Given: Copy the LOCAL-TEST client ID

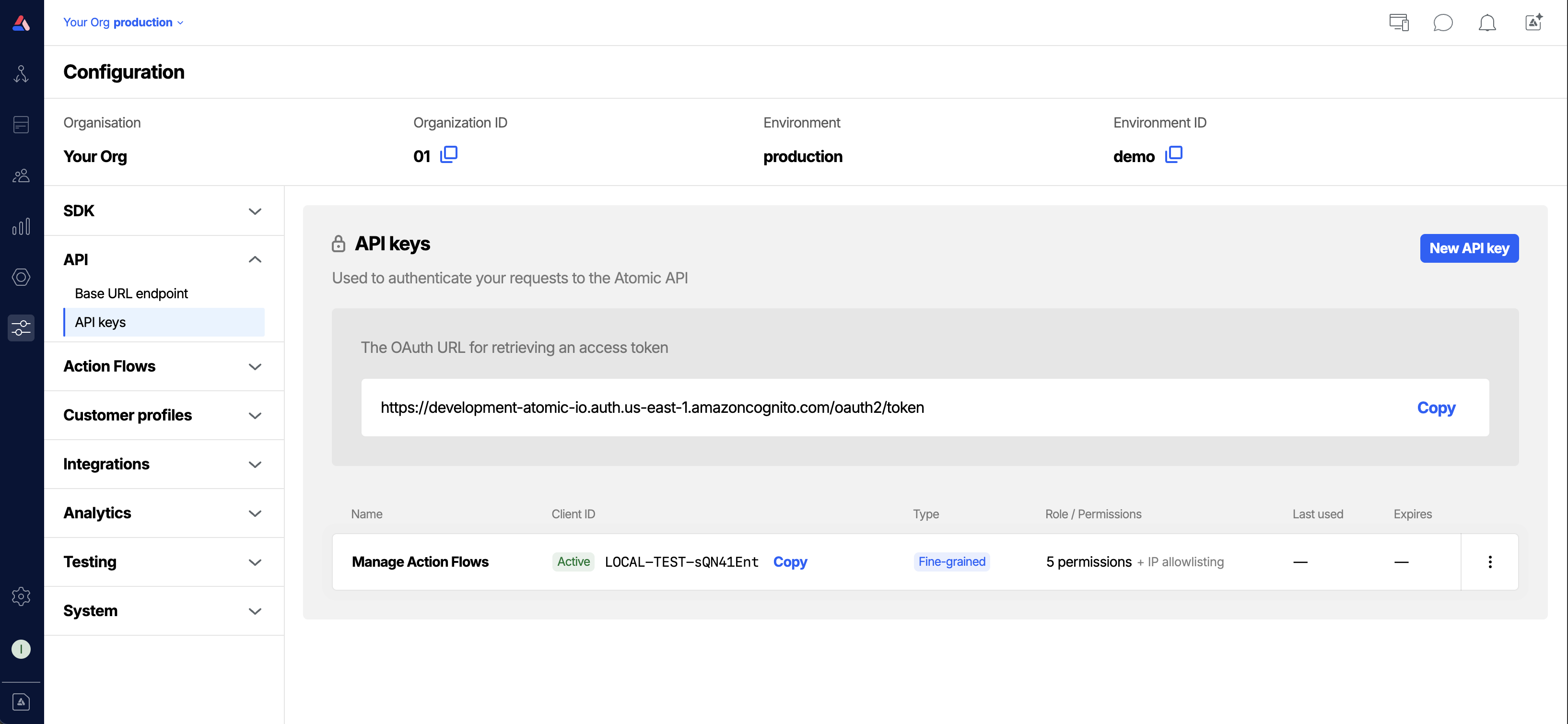Looking at the screenshot, I should [x=790, y=561].
